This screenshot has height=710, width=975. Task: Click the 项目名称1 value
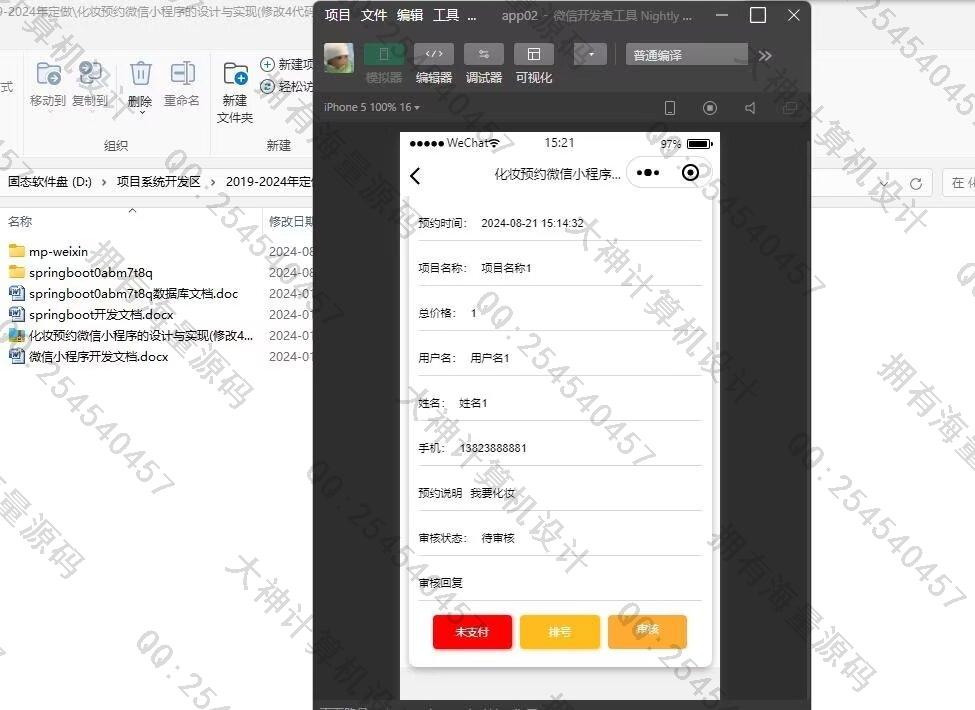click(x=506, y=268)
